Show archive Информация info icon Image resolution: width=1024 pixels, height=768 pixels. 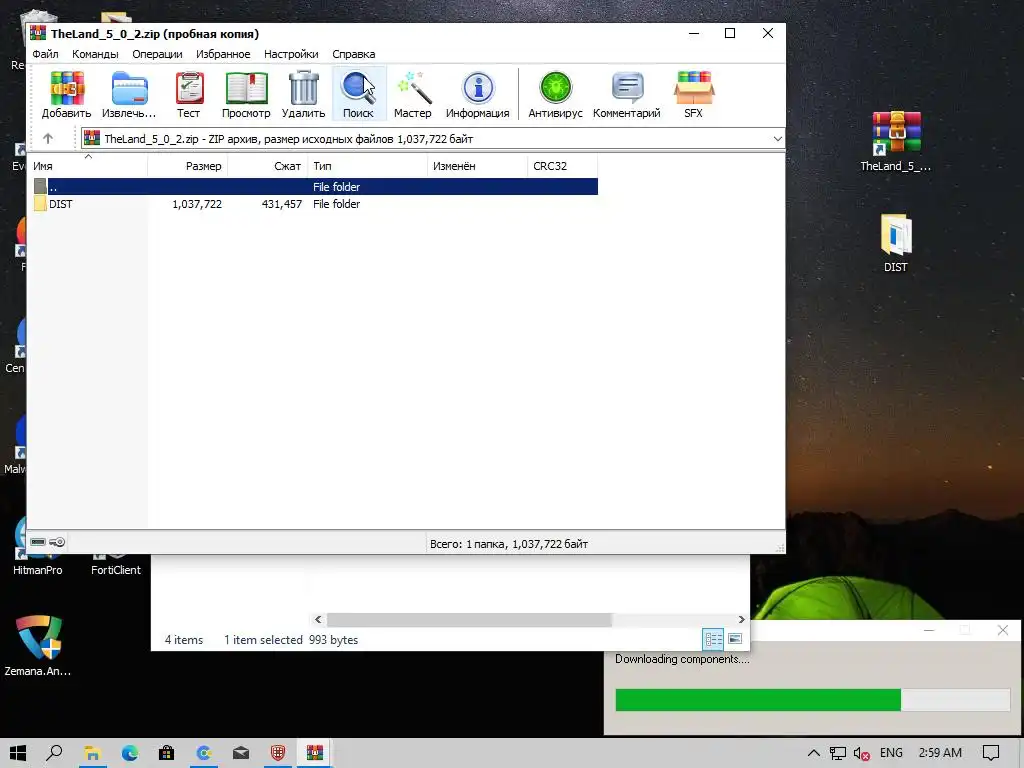pyautogui.click(x=477, y=94)
